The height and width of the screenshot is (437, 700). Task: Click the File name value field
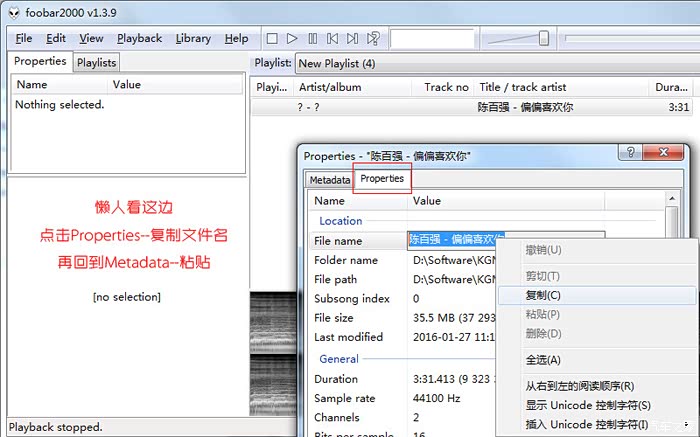tap(455, 240)
